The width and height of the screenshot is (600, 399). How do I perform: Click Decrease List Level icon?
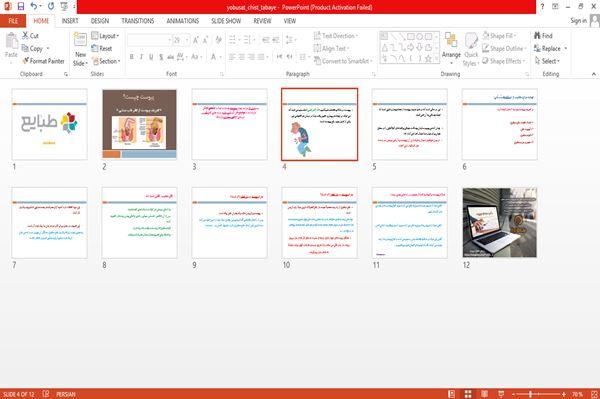click(x=266, y=39)
